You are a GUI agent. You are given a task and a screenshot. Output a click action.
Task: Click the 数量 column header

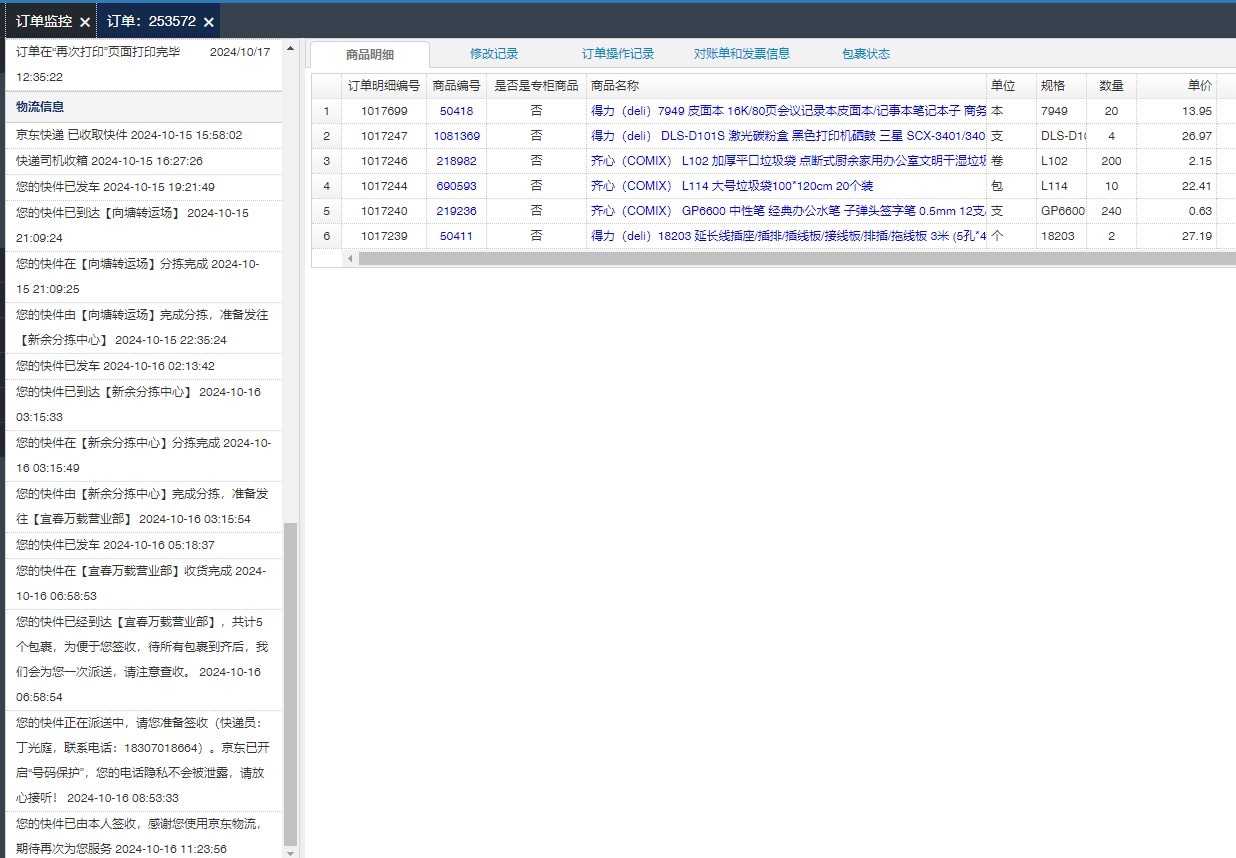(x=1111, y=86)
